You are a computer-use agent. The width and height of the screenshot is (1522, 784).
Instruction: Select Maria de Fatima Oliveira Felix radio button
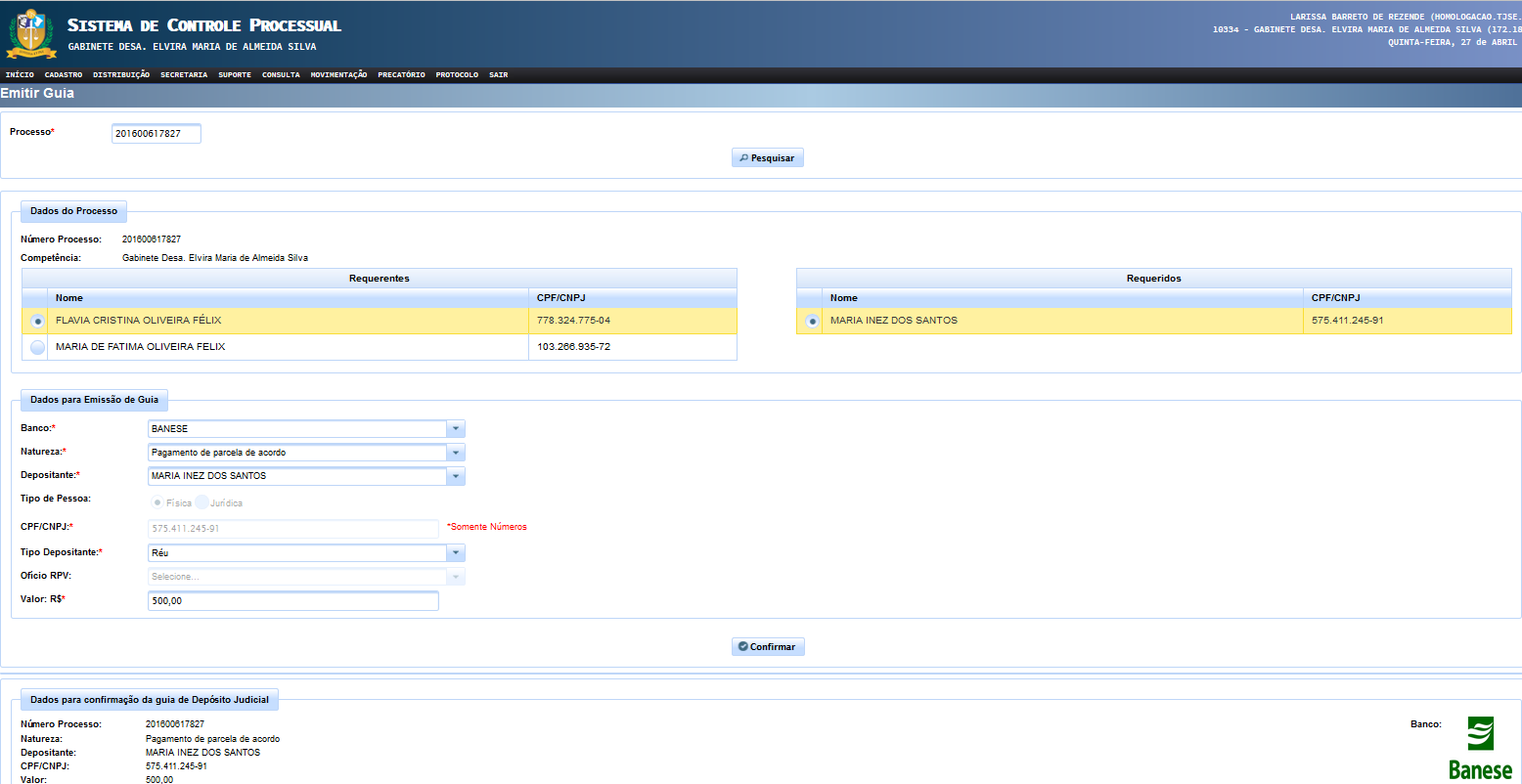point(37,347)
